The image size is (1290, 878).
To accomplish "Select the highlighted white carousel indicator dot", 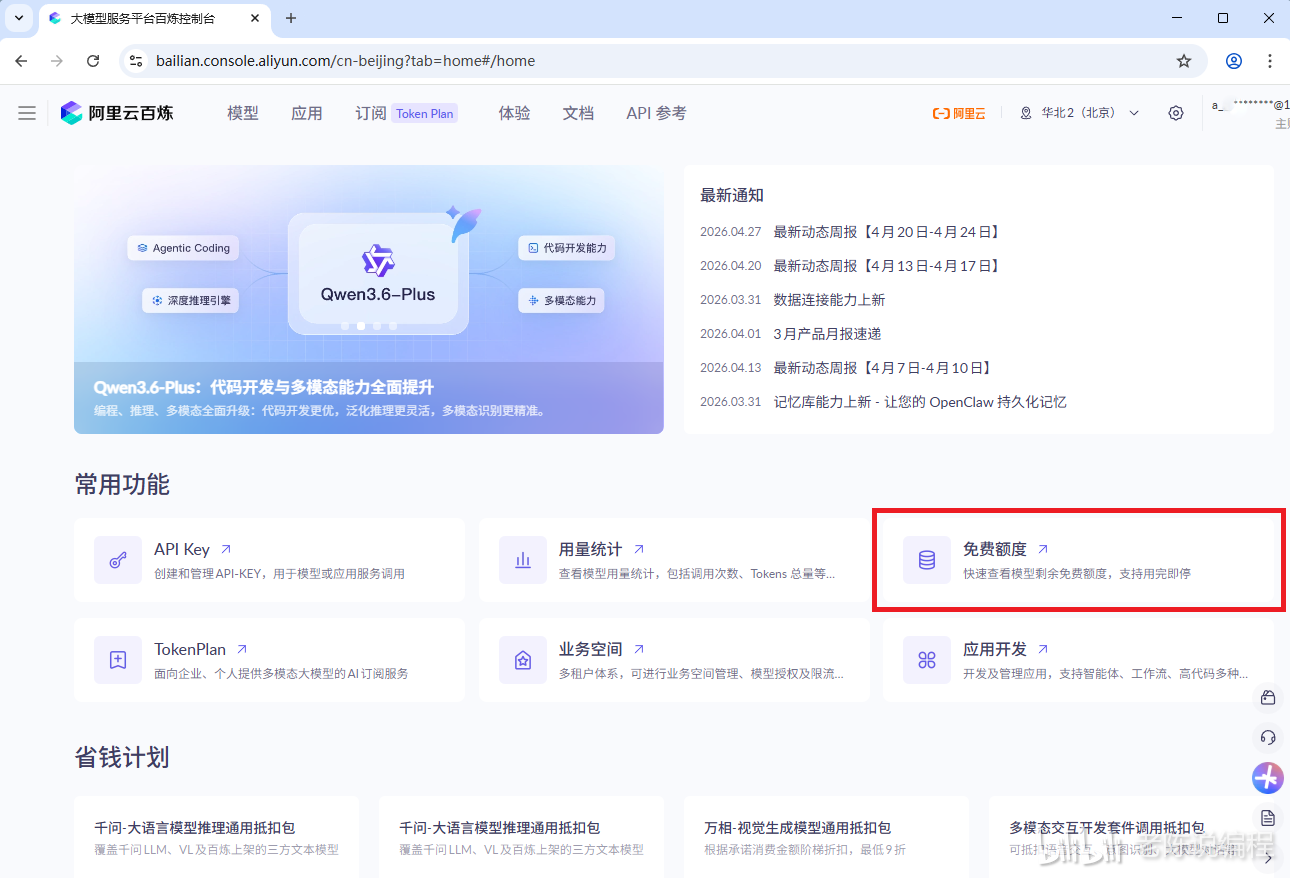I will 360,325.
